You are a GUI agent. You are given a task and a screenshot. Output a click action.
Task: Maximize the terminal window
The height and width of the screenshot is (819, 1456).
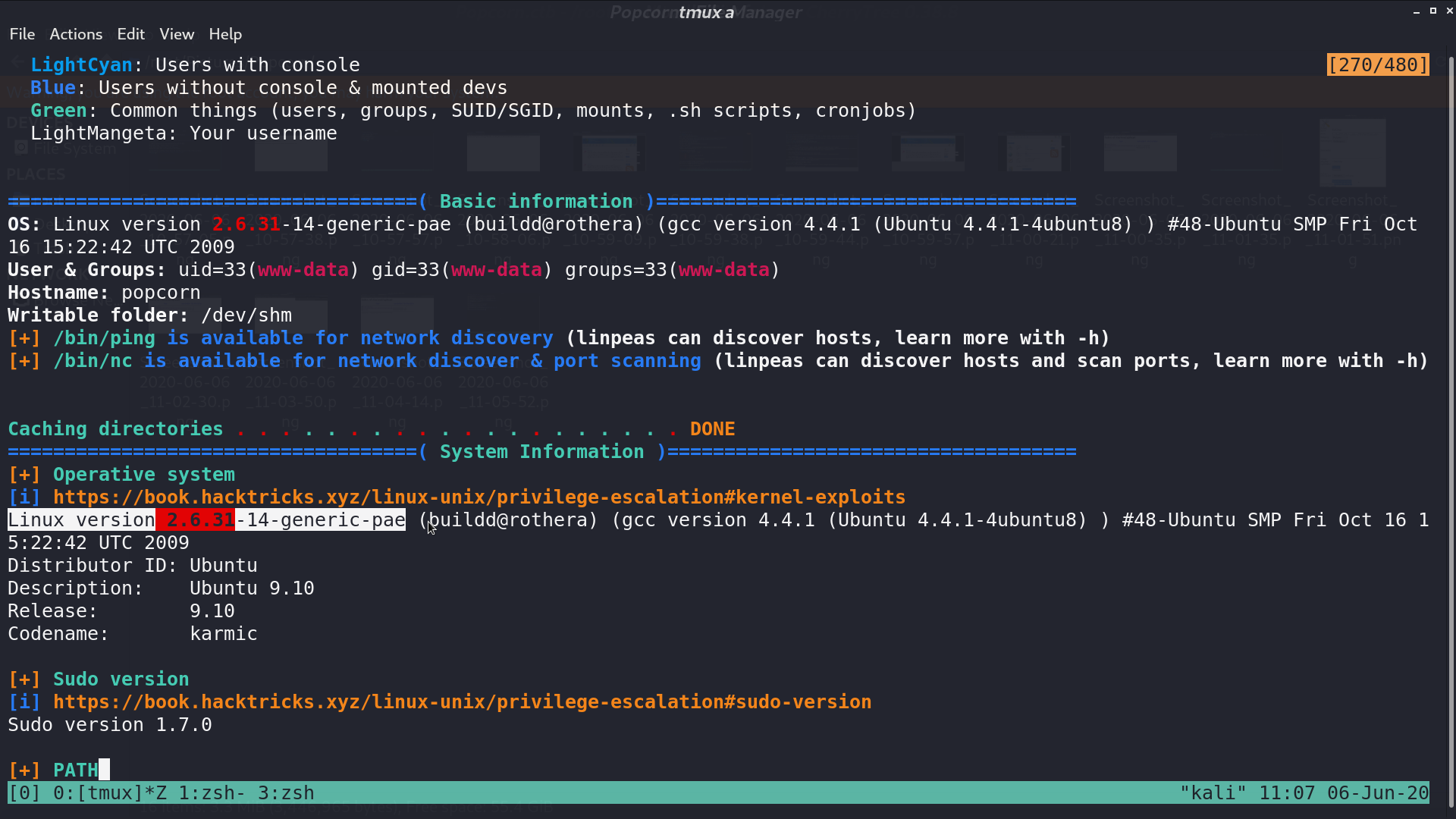(1433, 11)
